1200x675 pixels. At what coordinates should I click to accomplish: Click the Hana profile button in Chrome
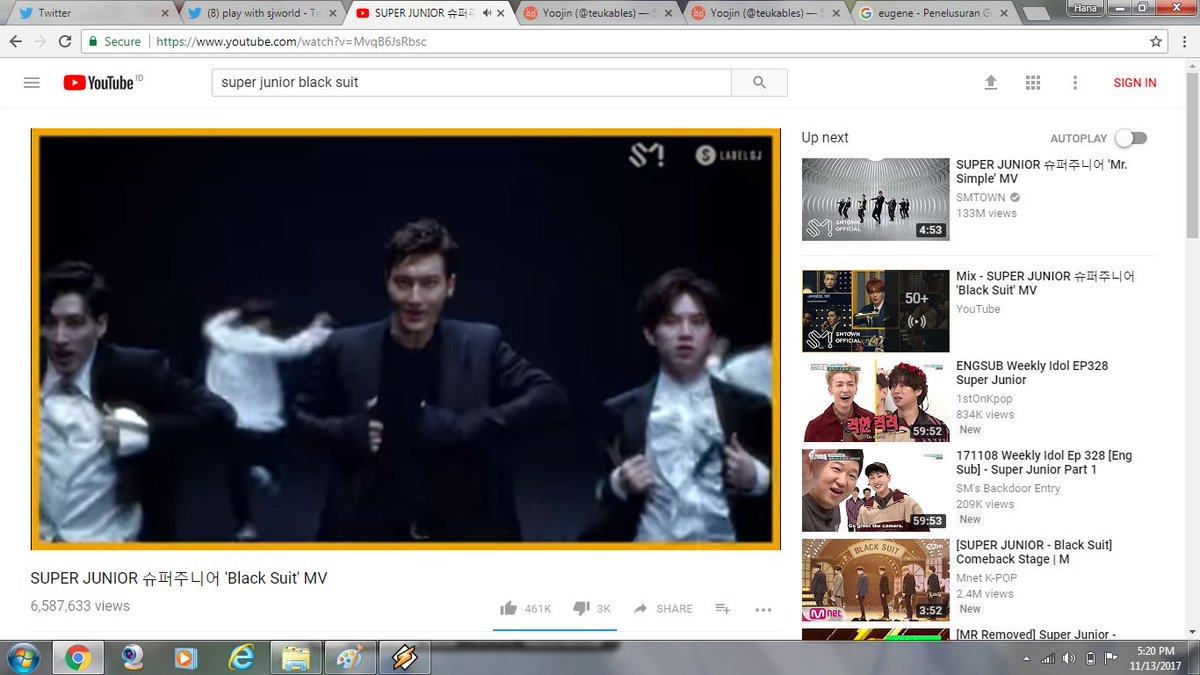click(1084, 7)
